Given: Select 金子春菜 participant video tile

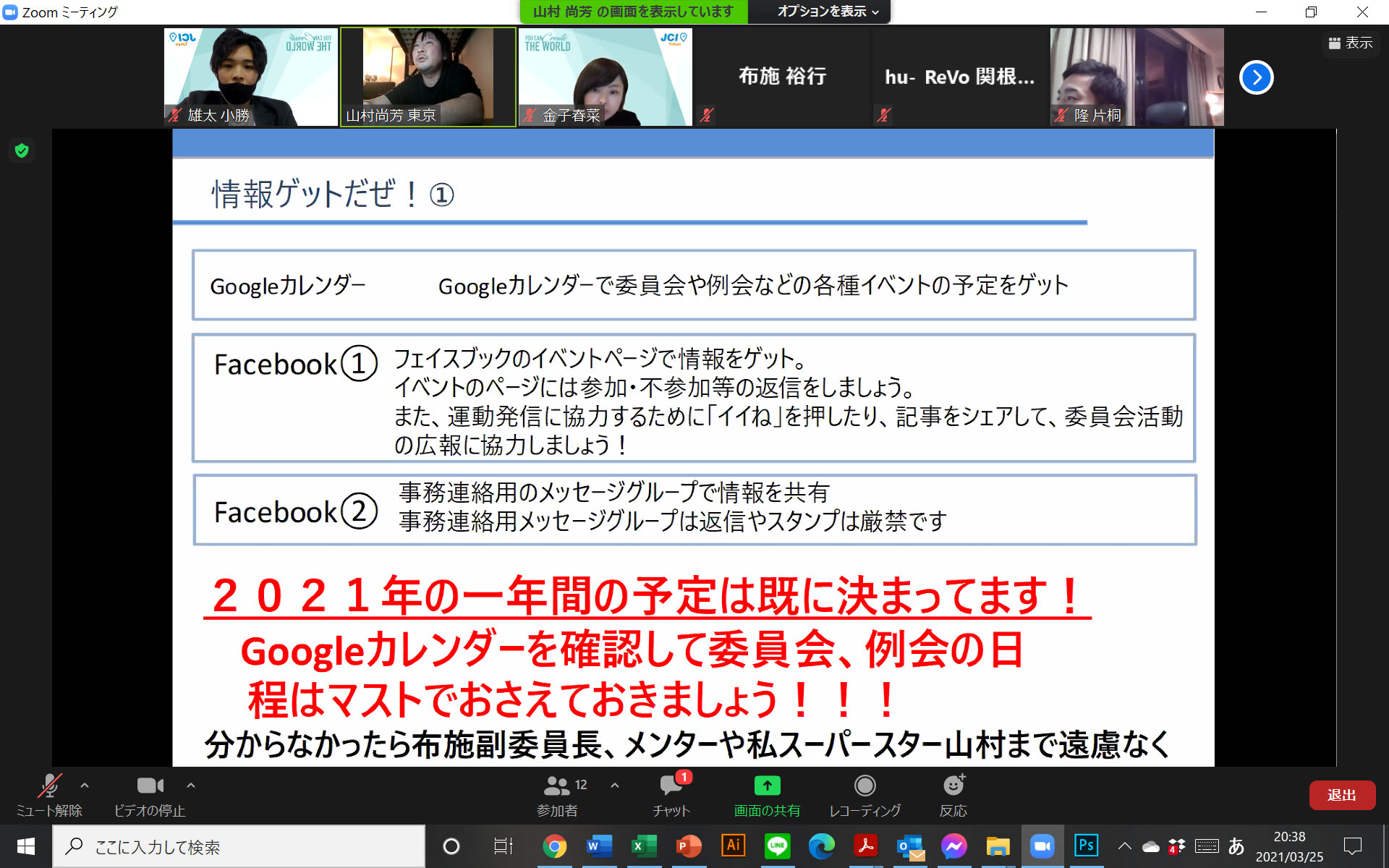Looking at the screenshot, I should tap(605, 77).
